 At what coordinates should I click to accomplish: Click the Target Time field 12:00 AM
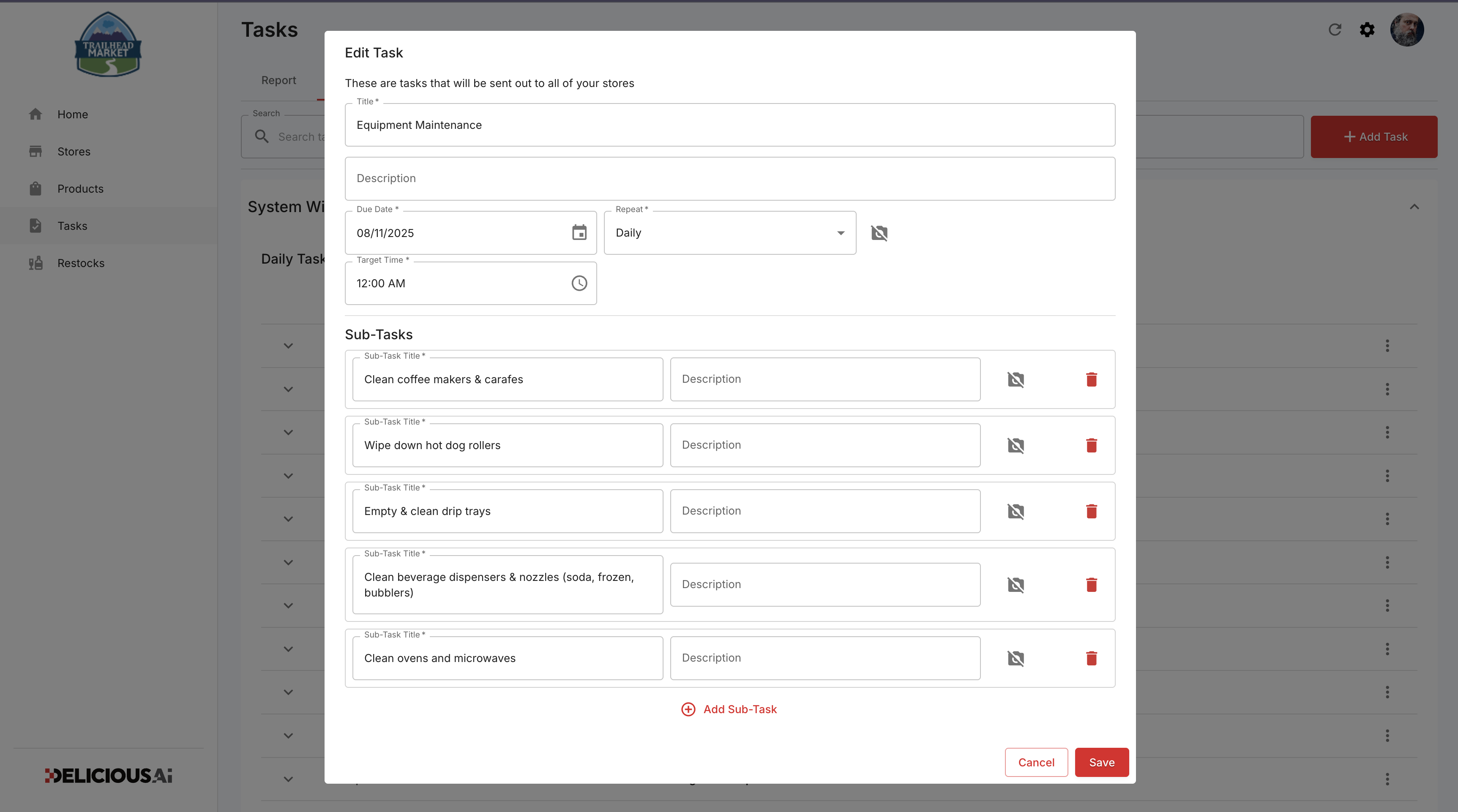pos(470,283)
